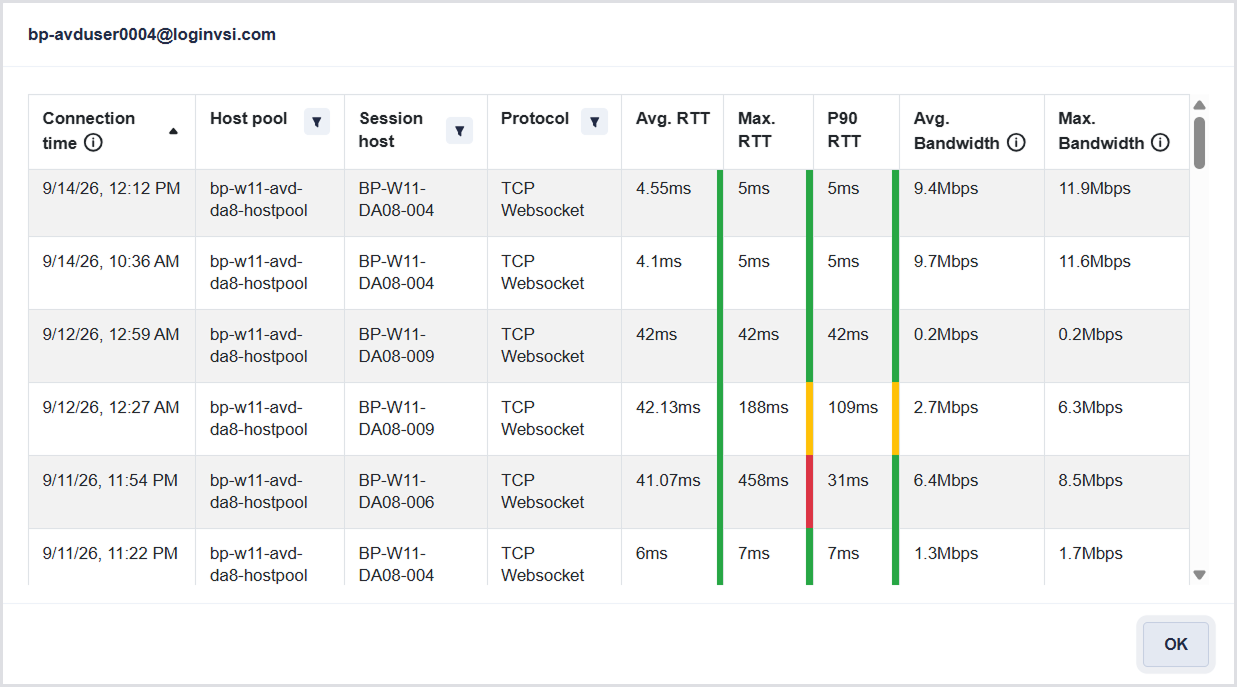The width and height of the screenshot is (1237, 687).
Task: Pick the 9/11/26, 11:22 PM connection time
Action: 110,554
